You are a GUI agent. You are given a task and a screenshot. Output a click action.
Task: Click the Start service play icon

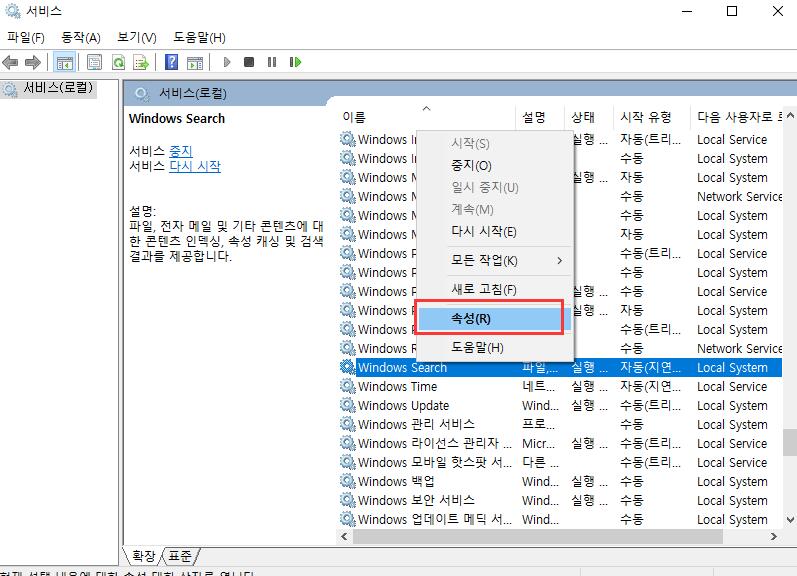[227, 62]
